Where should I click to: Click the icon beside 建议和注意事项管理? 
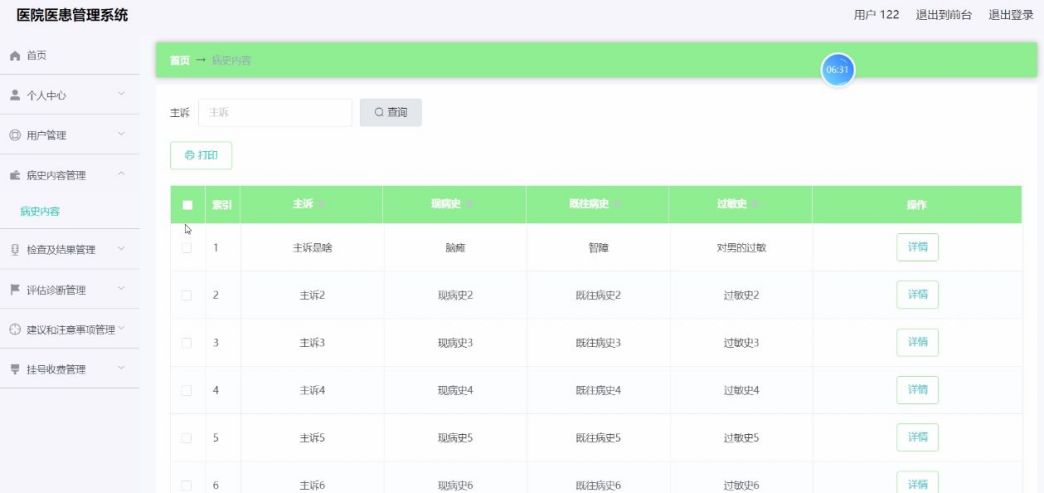[15, 330]
